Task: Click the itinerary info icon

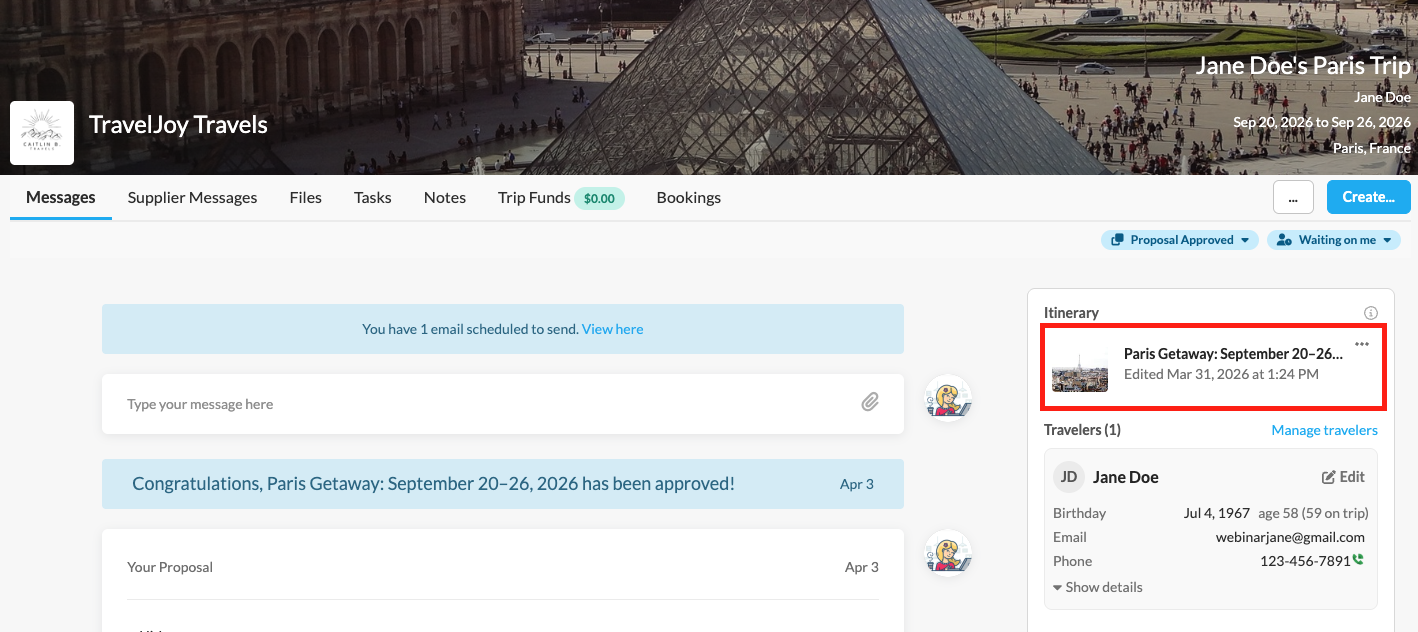Action: (x=1371, y=313)
